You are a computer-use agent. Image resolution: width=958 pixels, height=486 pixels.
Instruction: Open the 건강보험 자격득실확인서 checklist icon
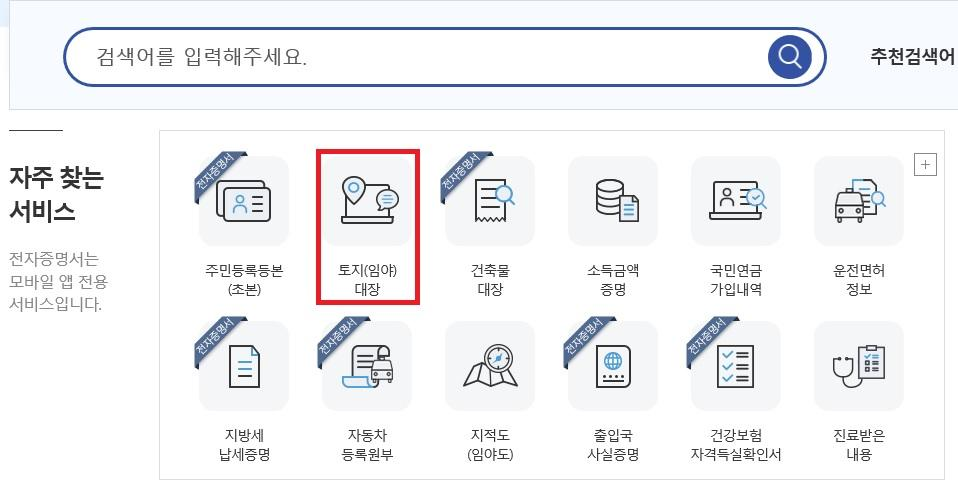[736, 366]
